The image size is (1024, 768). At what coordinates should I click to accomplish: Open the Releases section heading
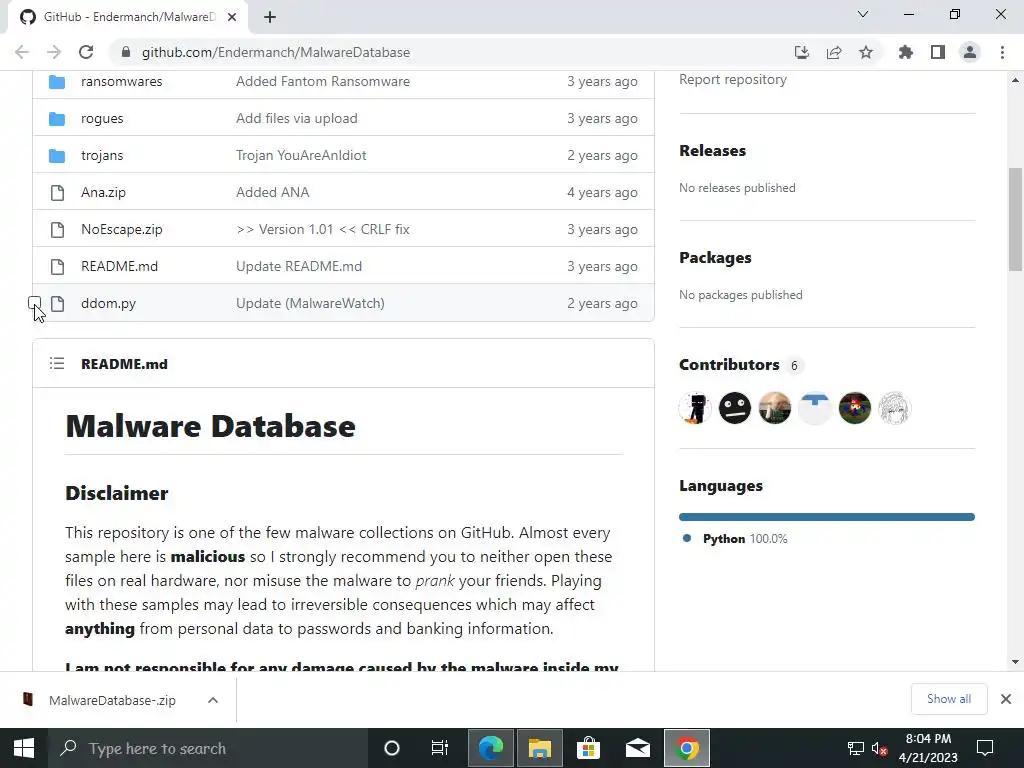(x=712, y=151)
